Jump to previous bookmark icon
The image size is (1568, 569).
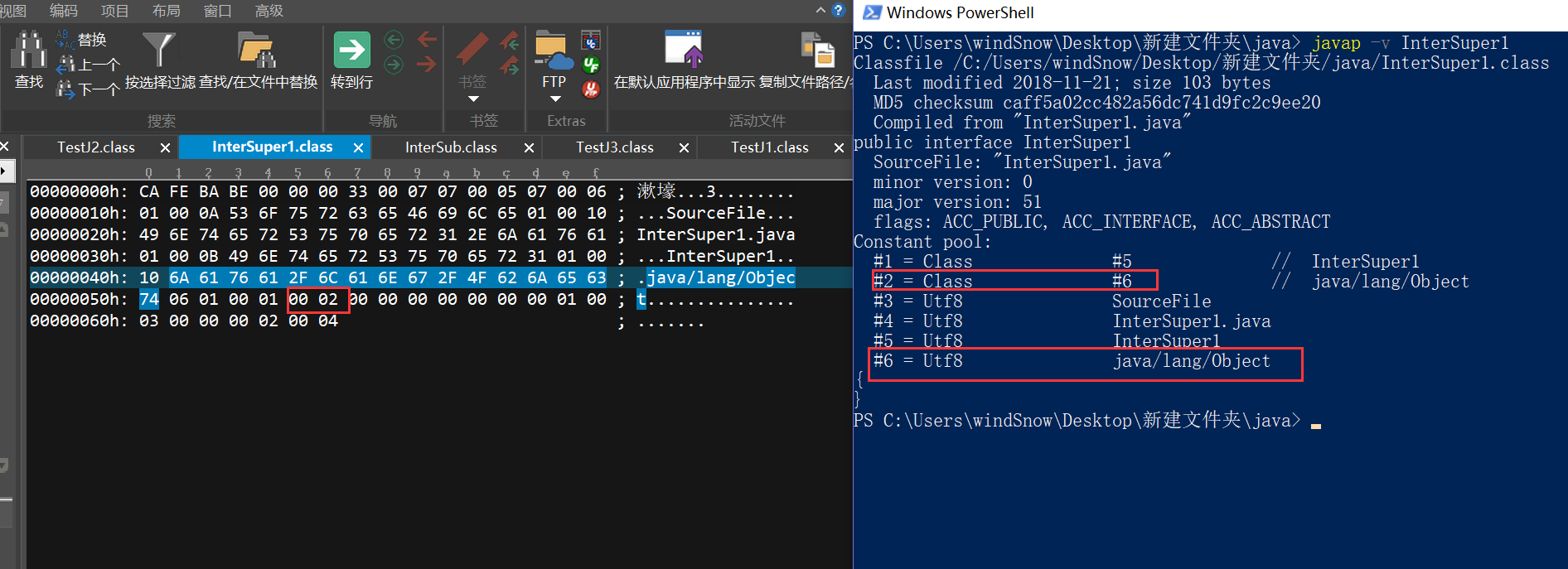click(510, 41)
